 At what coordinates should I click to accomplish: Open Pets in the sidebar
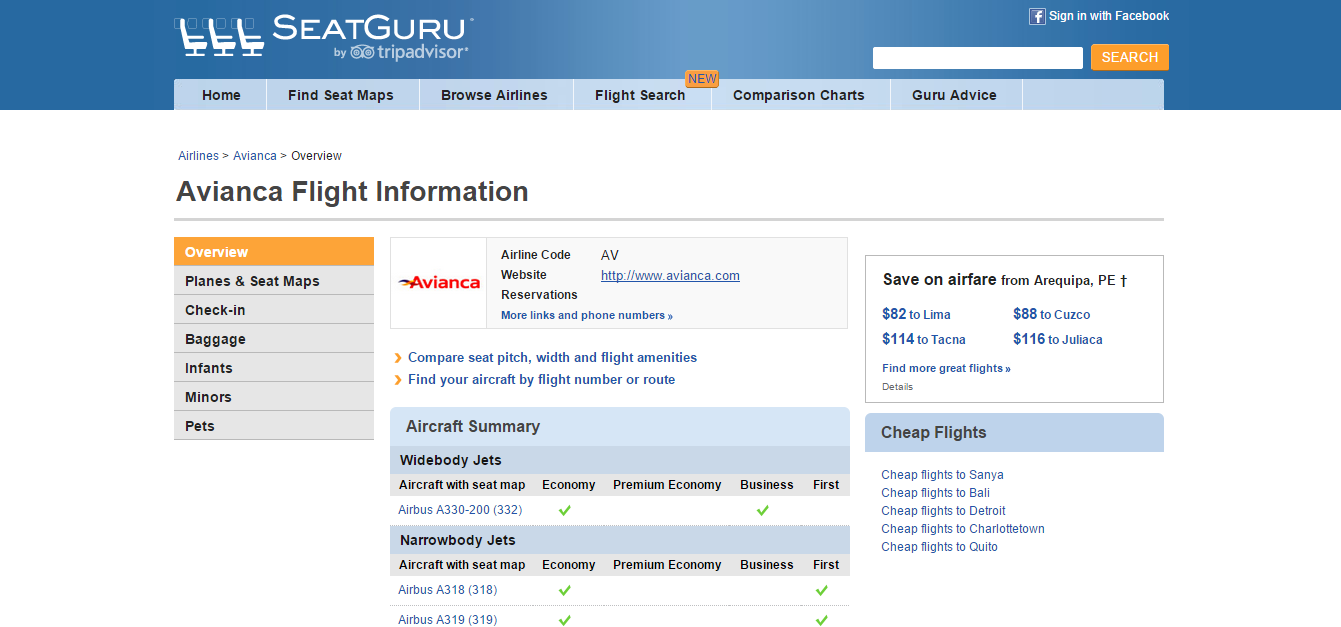tap(274, 426)
